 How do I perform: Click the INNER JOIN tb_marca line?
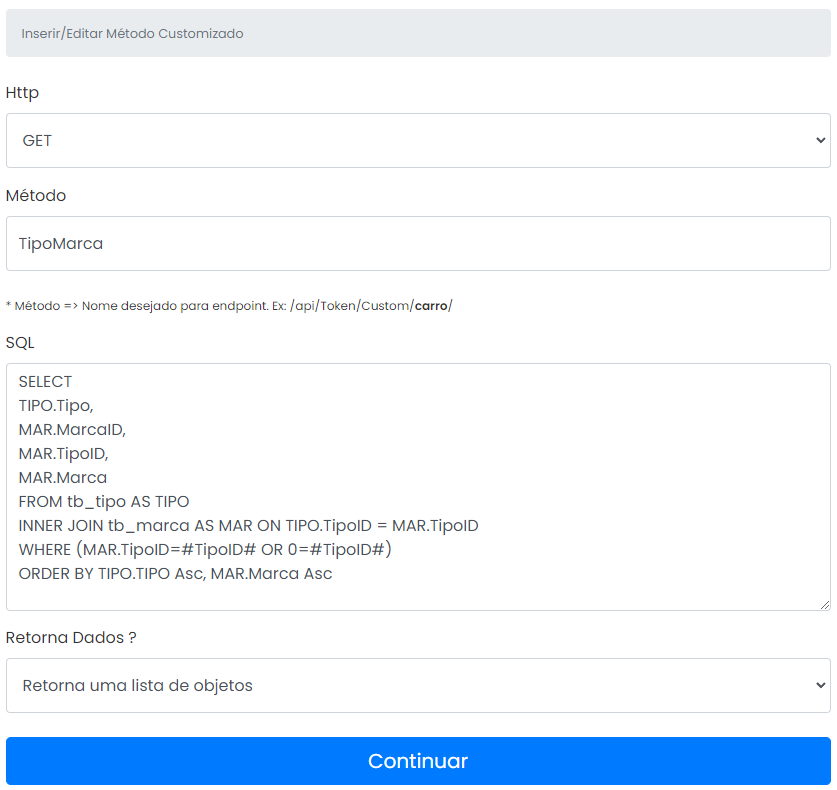pyautogui.click(x=248, y=526)
